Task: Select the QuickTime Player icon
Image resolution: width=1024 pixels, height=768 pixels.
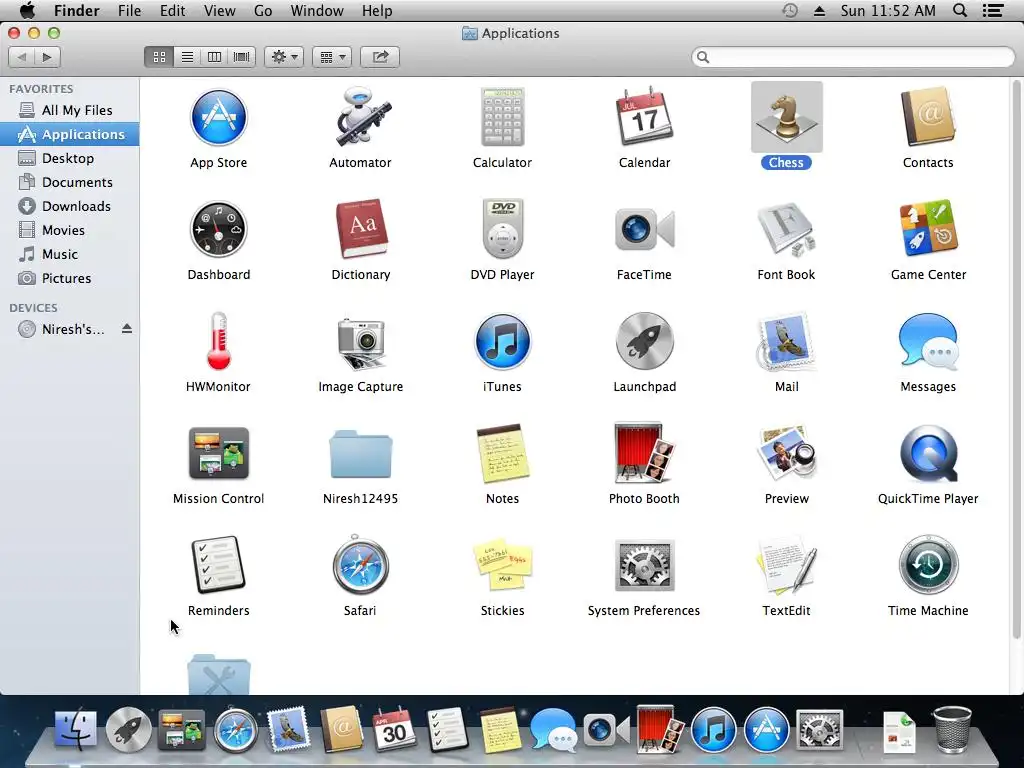Action: [928, 454]
